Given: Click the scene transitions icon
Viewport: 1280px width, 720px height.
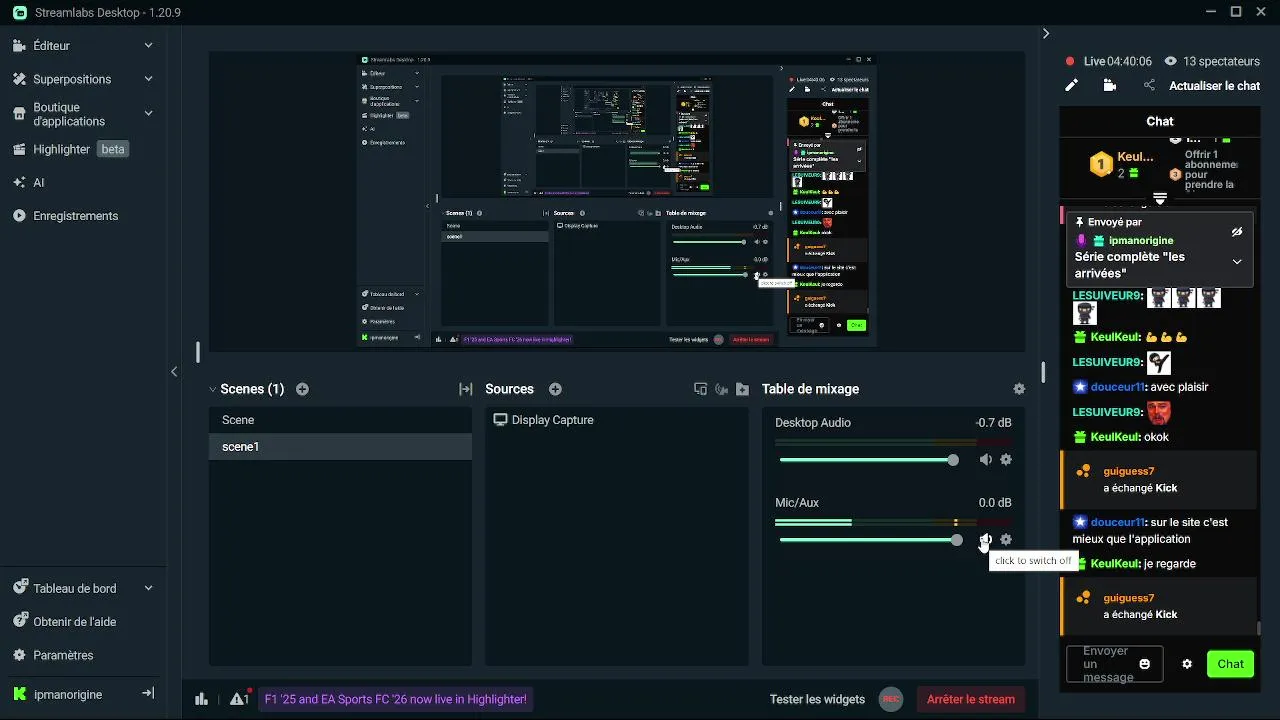Looking at the screenshot, I should 465,389.
